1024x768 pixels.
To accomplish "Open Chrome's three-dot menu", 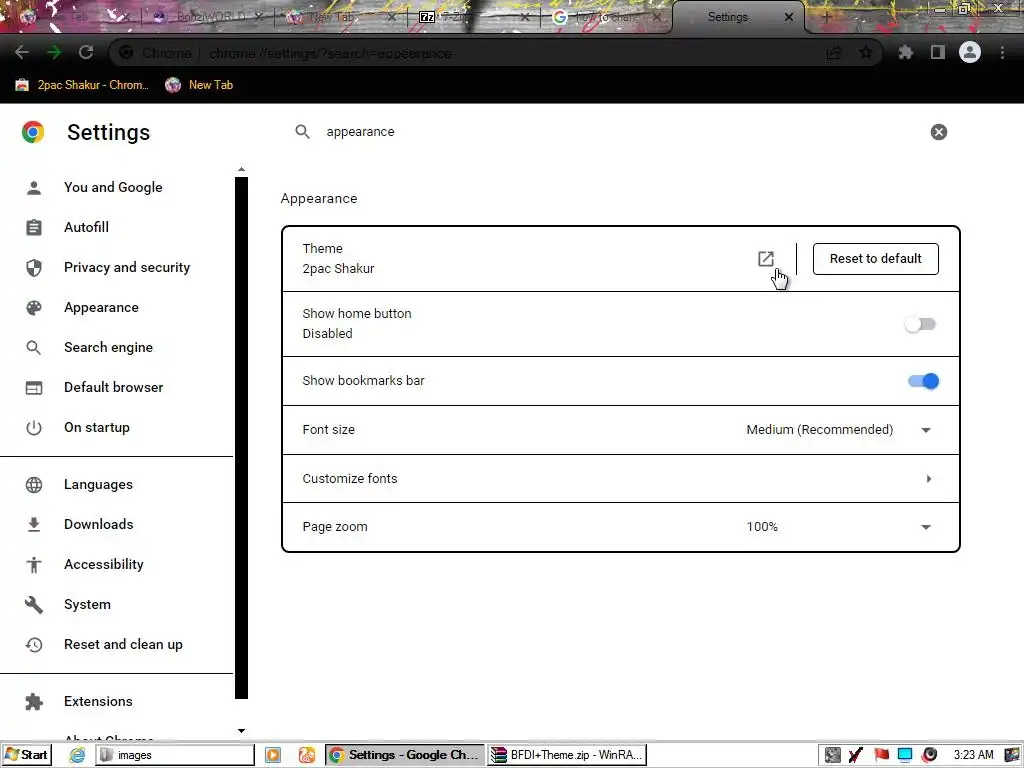I will (x=1002, y=52).
